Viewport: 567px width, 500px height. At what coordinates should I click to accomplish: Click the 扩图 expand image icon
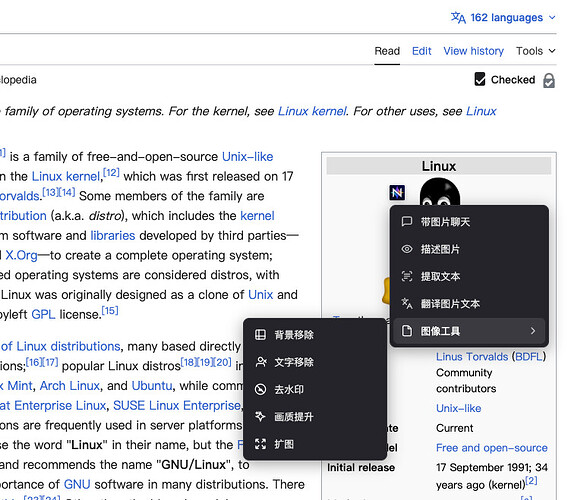click(x=260, y=444)
